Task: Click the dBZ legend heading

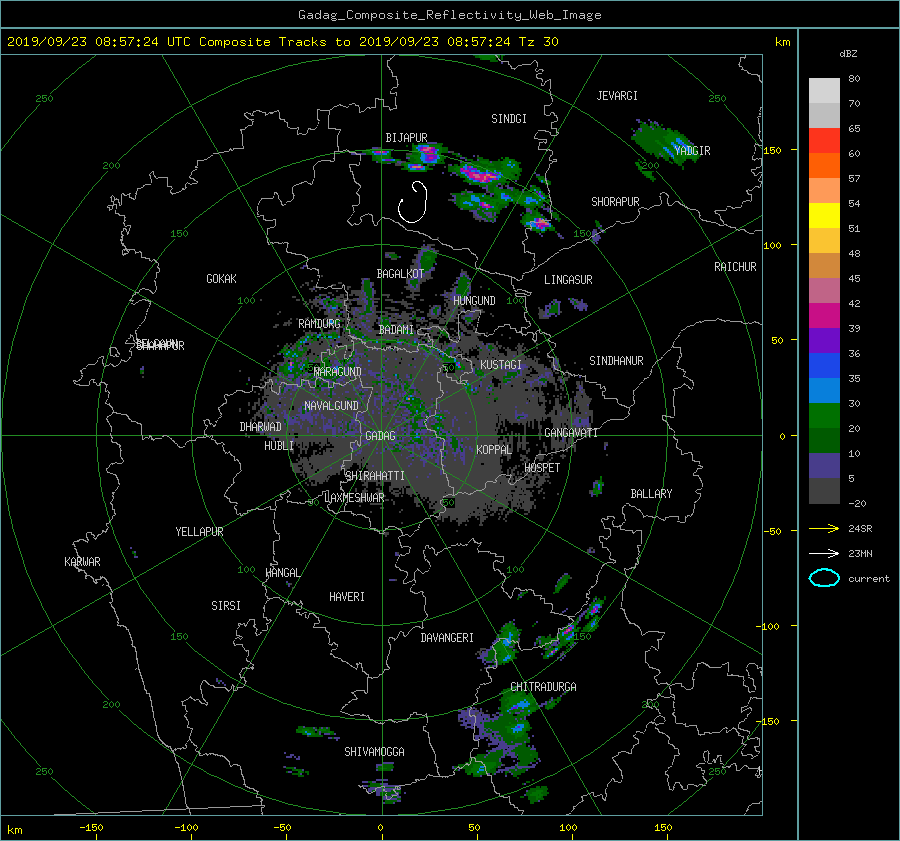Action: coord(848,53)
